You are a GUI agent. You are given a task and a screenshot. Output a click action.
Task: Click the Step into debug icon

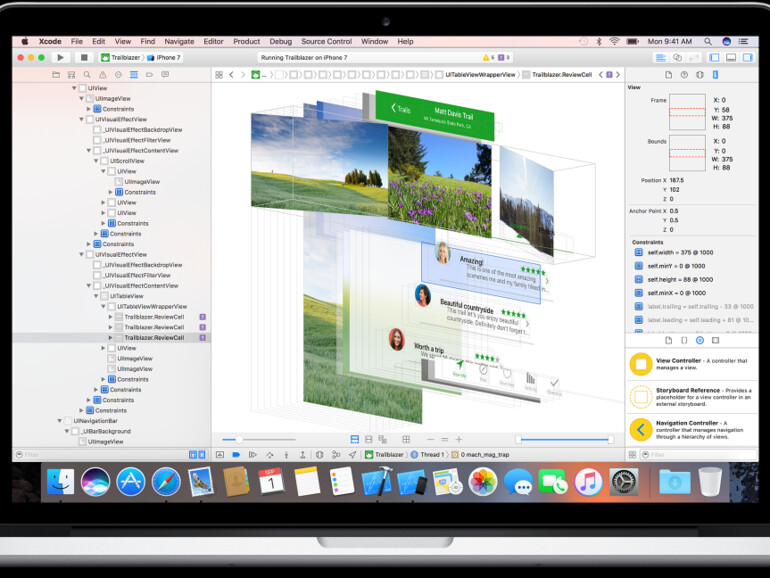coord(286,455)
